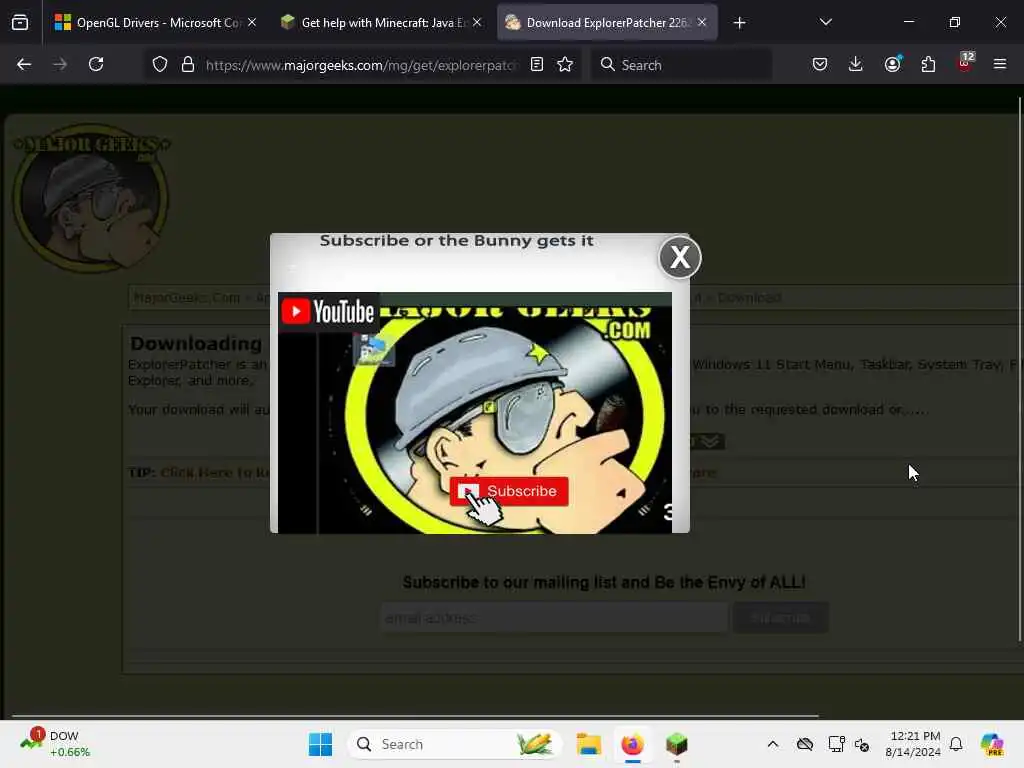The width and height of the screenshot is (1024, 768).
Task: Click the mailing list email address field
Action: pos(554,618)
